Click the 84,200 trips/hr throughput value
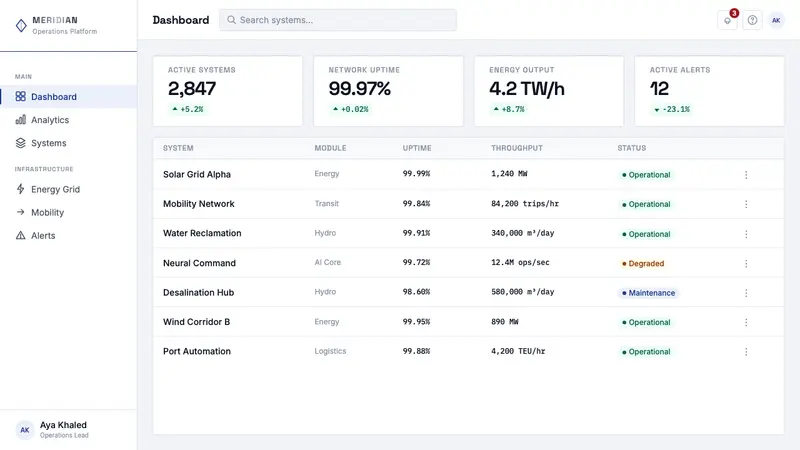This screenshot has width=800, height=450. click(x=525, y=204)
